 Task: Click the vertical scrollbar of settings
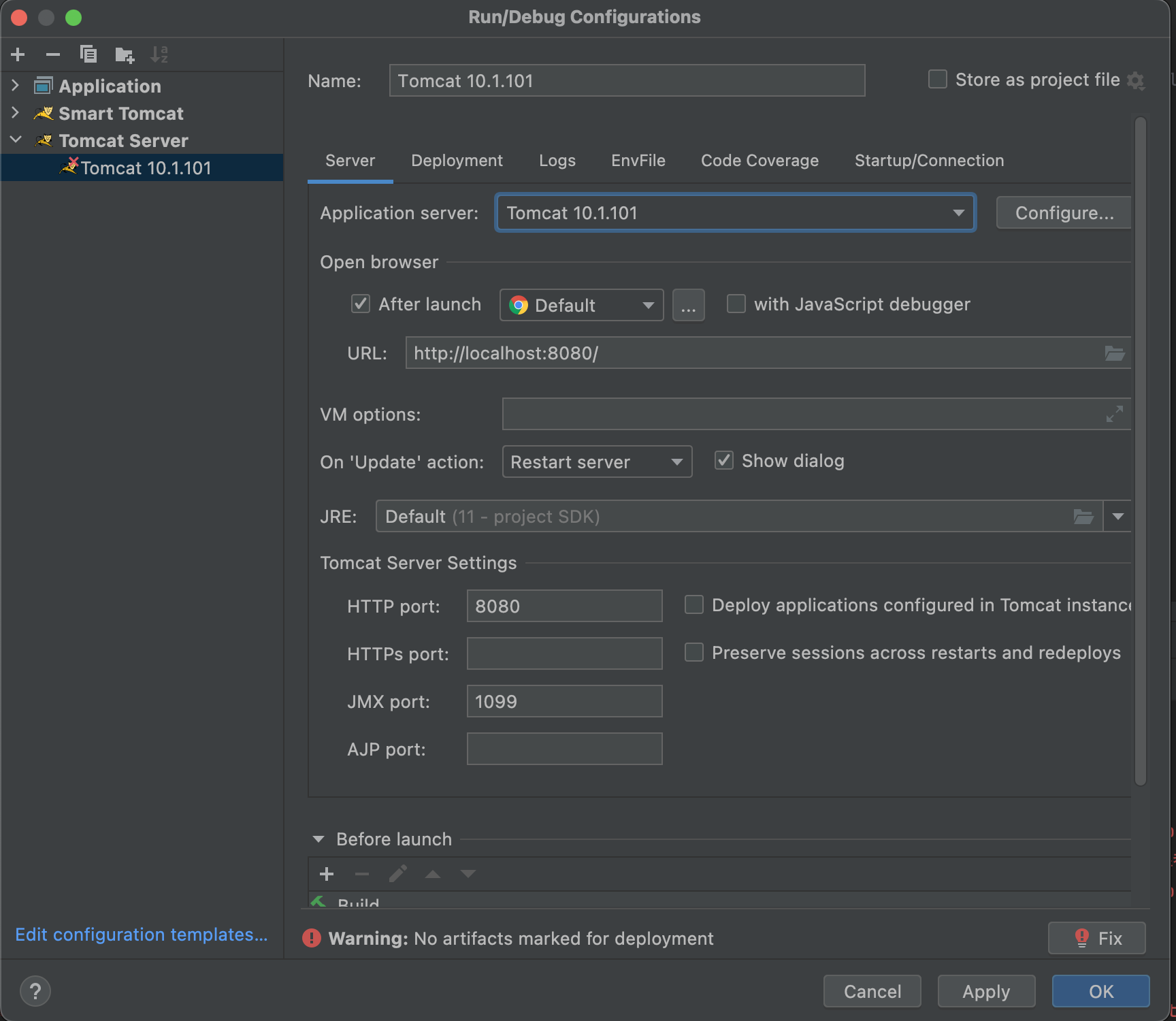click(1141, 451)
